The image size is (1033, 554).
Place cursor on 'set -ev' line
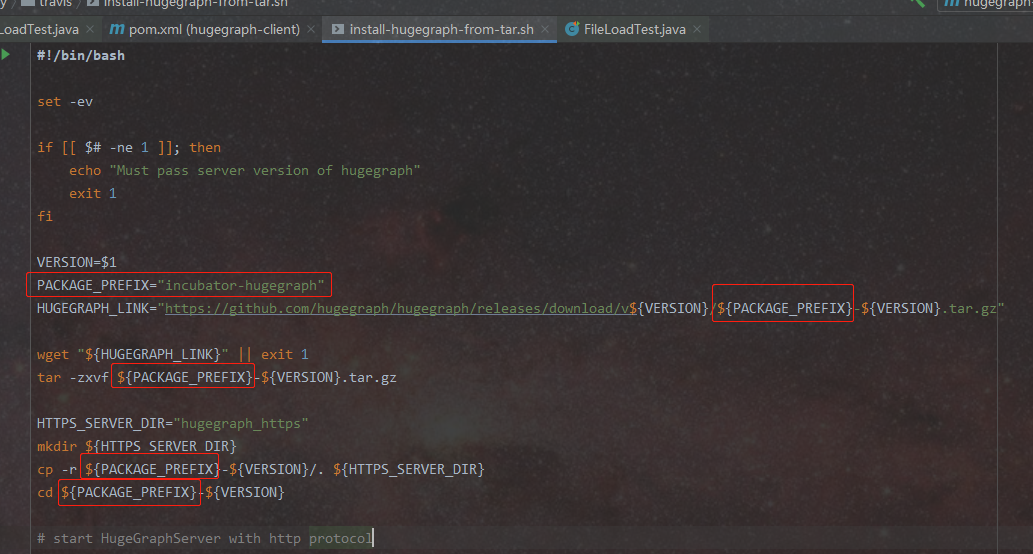pyautogui.click(x=65, y=101)
